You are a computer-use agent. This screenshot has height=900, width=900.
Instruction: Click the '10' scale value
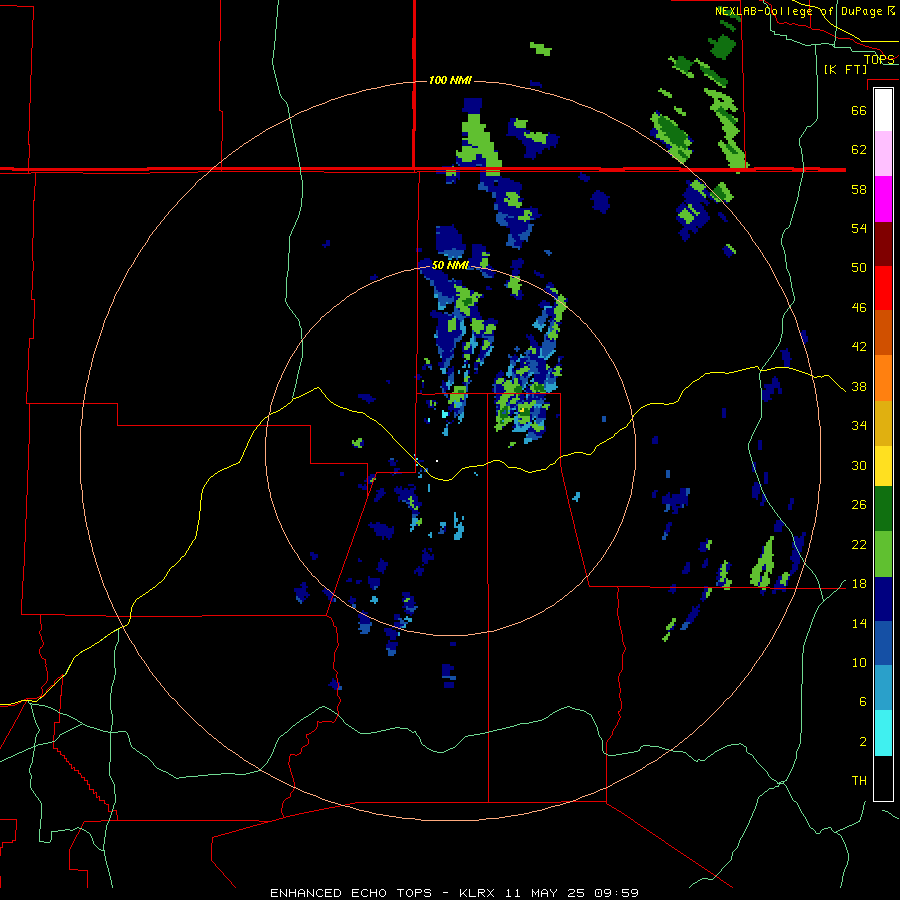(859, 663)
